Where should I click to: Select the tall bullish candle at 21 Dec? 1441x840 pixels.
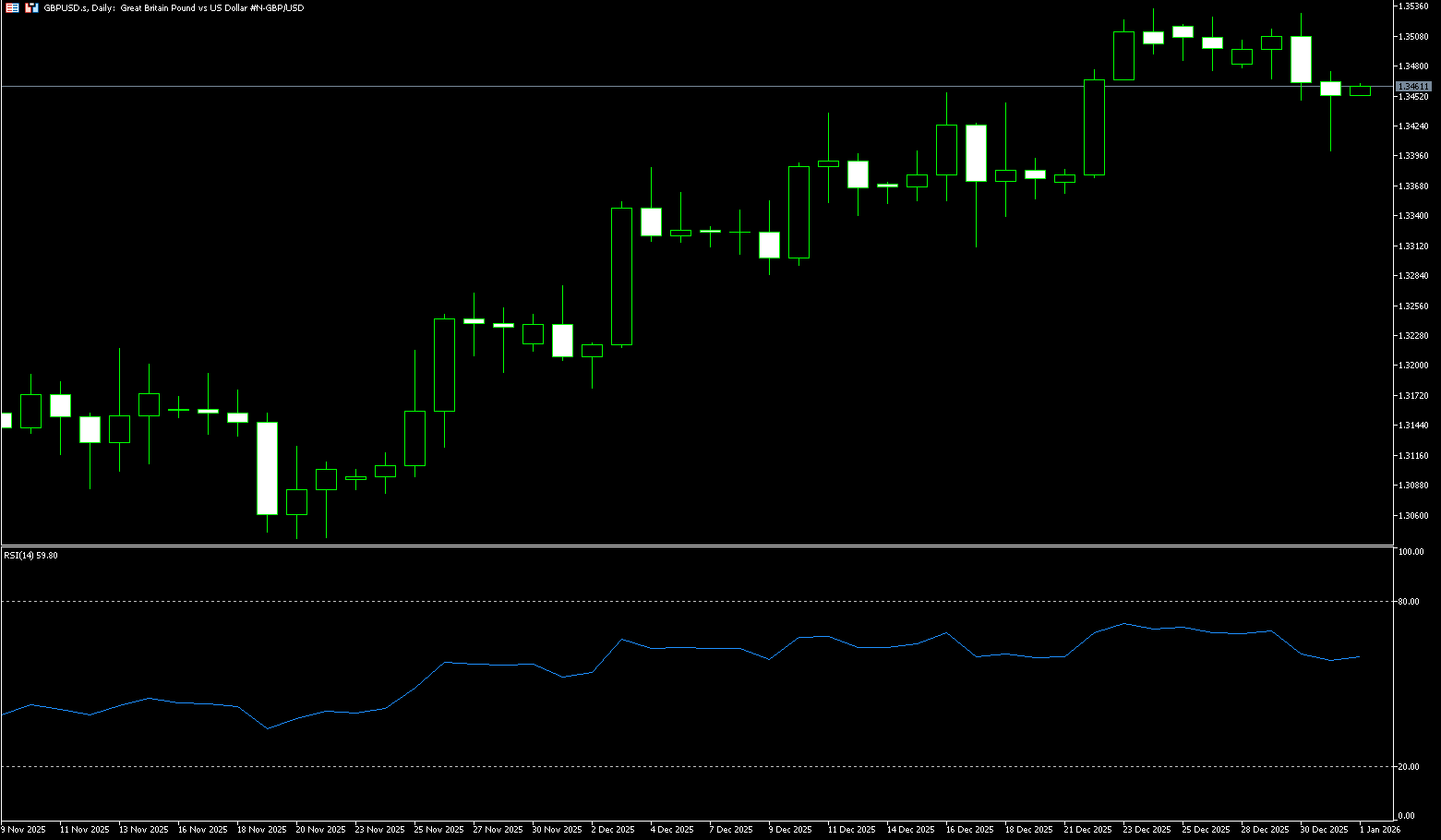click(x=1094, y=127)
